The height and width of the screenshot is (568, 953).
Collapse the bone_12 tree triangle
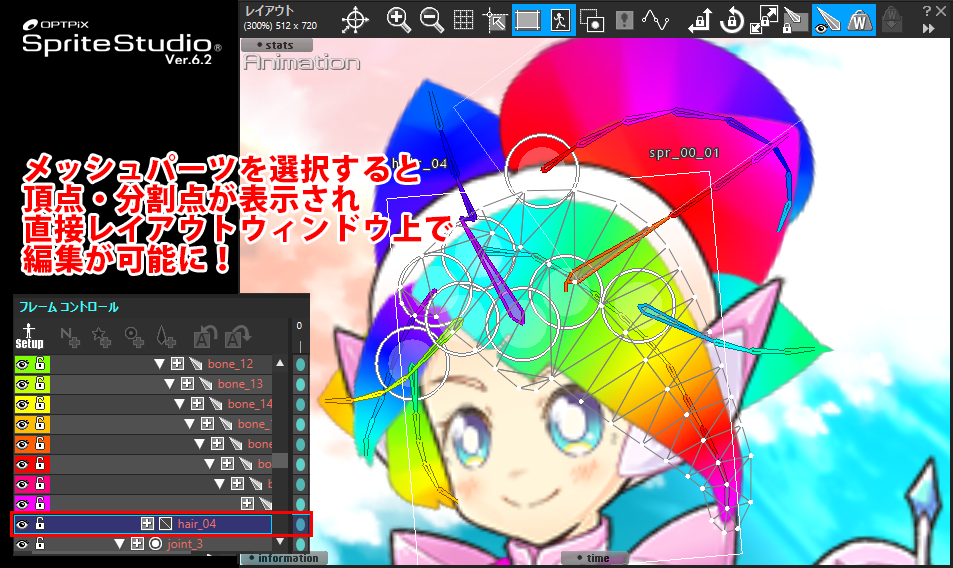tap(159, 364)
